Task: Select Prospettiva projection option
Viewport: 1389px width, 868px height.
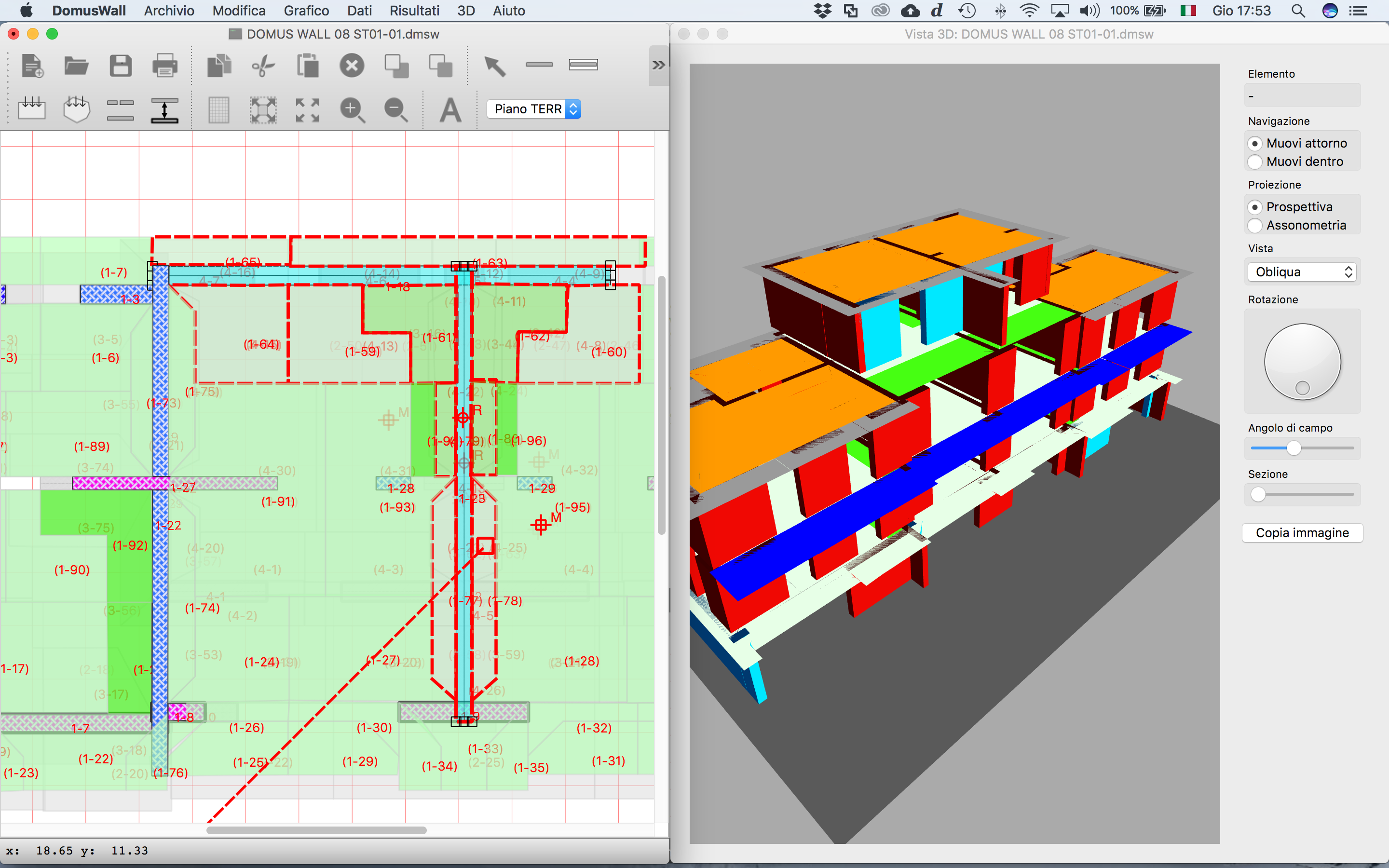Action: click(x=1291, y=207)
